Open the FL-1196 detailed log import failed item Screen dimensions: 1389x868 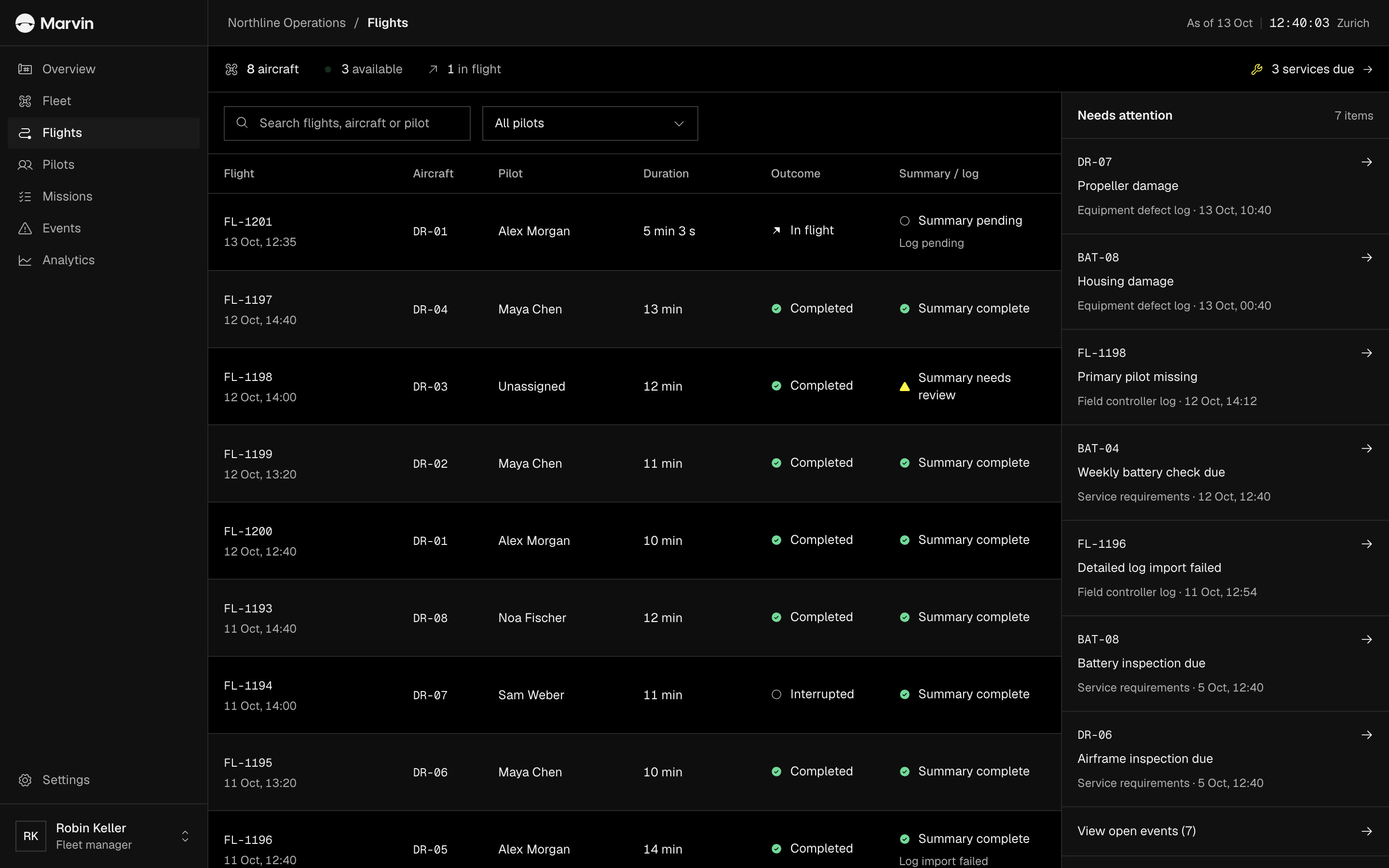tap(1225, 569)
